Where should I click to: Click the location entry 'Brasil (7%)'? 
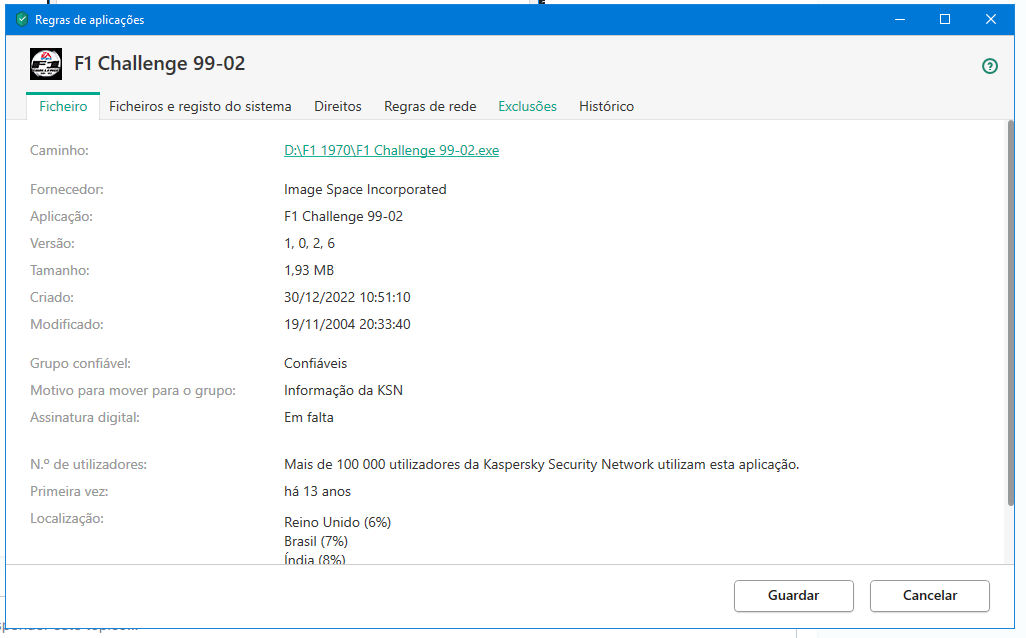click(315, 541)
